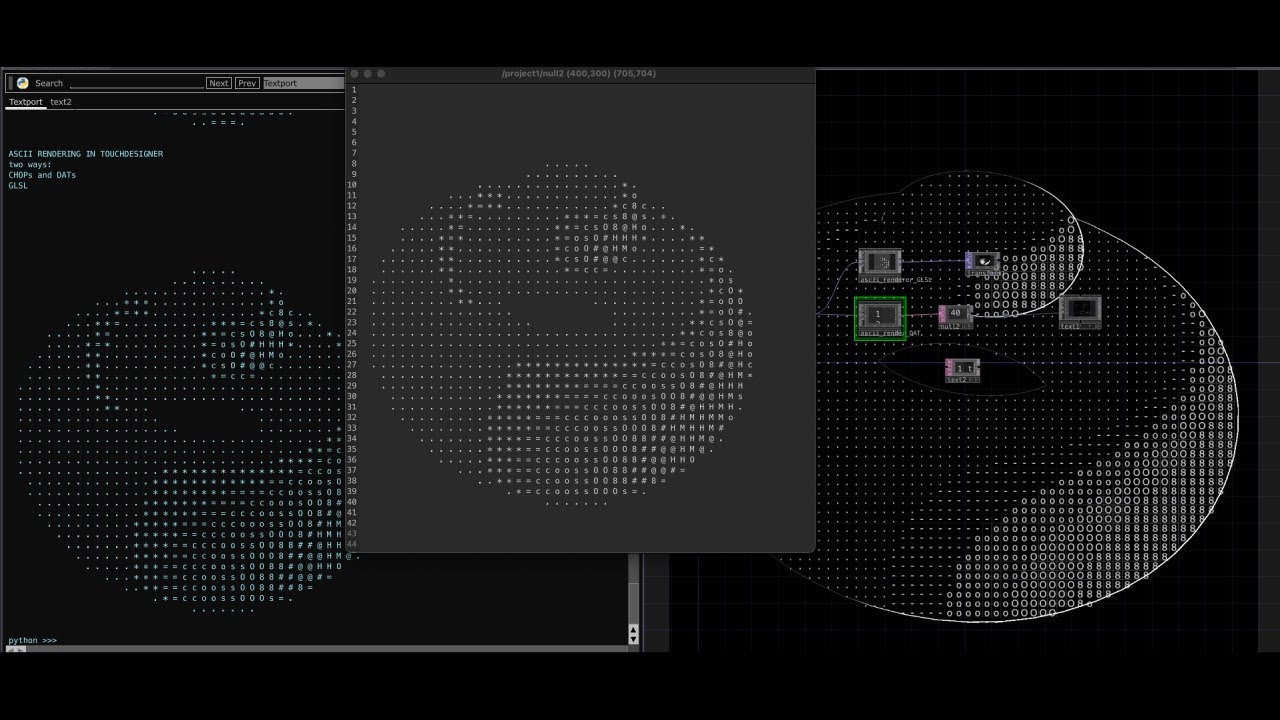Select the text1 node
Screen dimensions: 1280x720
coord(1080,311)
